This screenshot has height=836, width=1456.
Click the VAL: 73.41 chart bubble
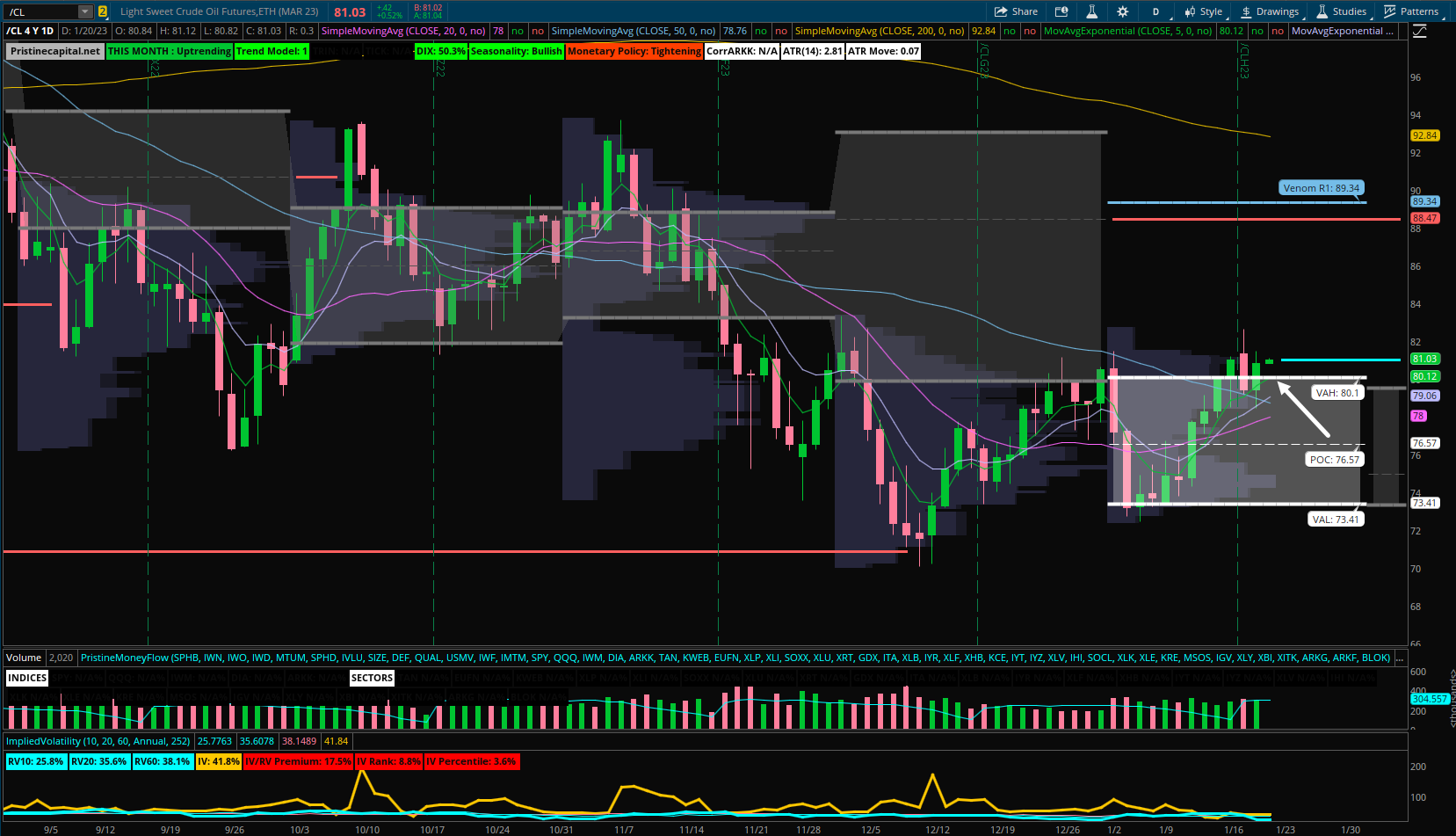(1335, 520)
